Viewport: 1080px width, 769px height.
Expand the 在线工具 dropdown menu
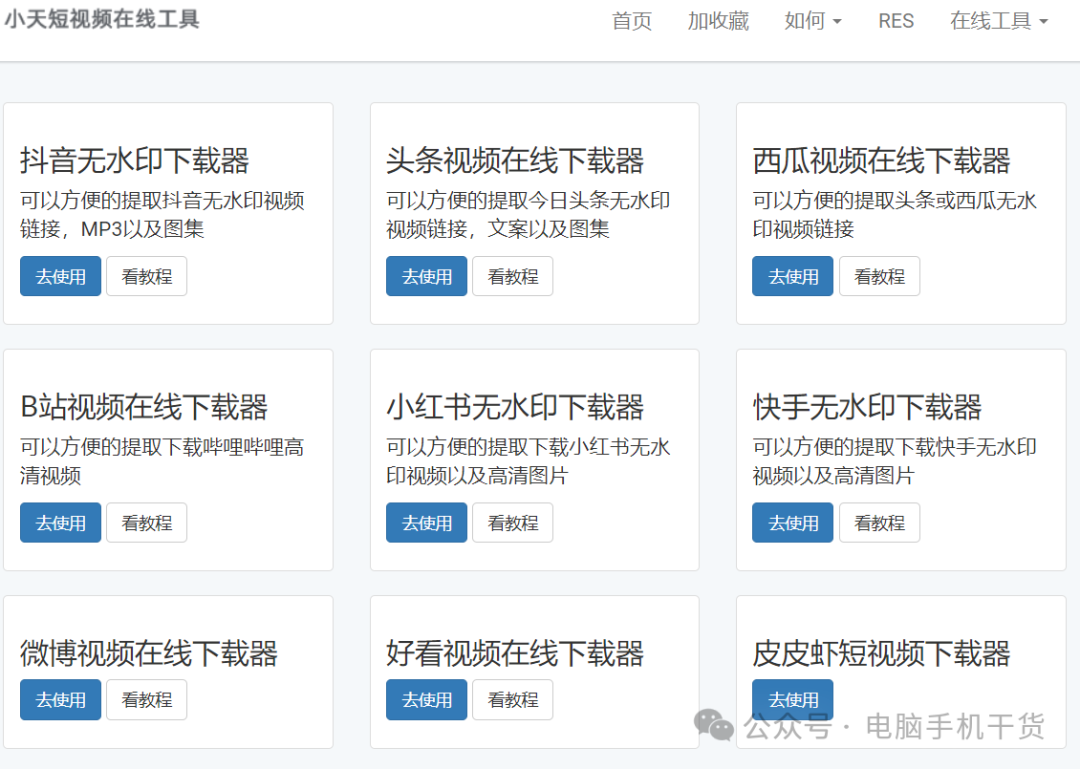click(x=999, y=21)
